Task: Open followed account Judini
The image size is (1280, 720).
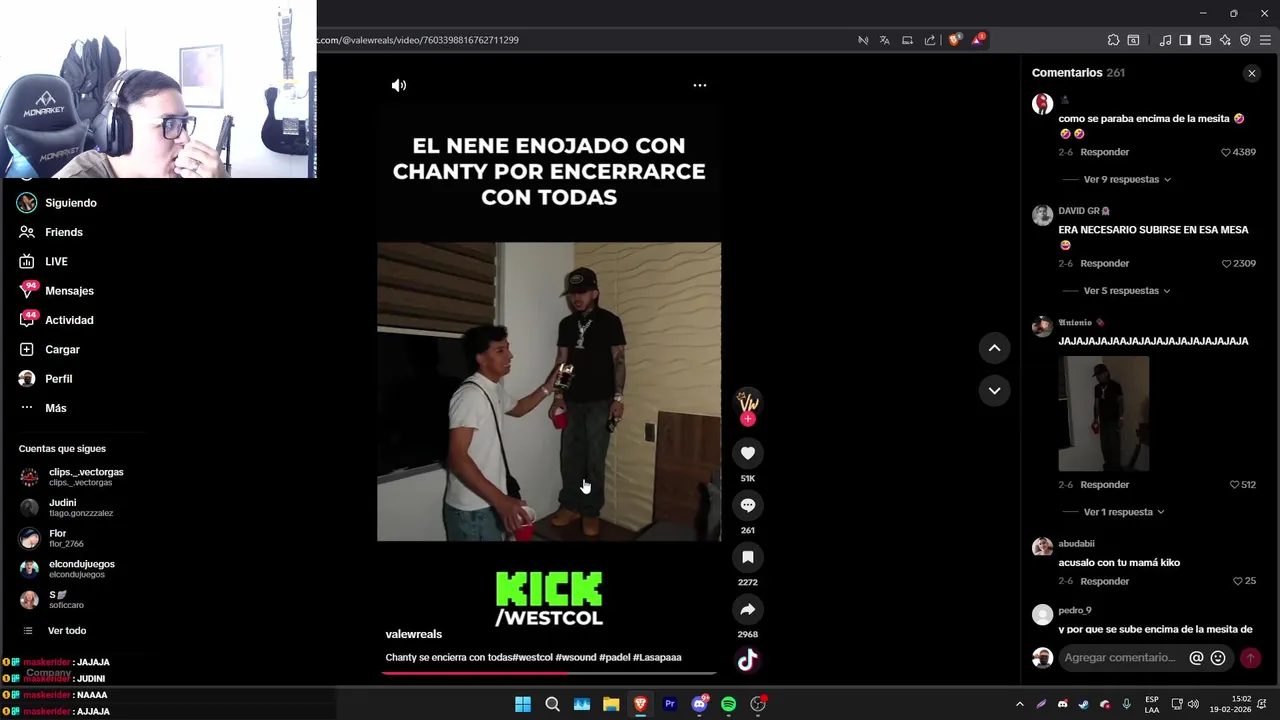Action: (66, 508)
